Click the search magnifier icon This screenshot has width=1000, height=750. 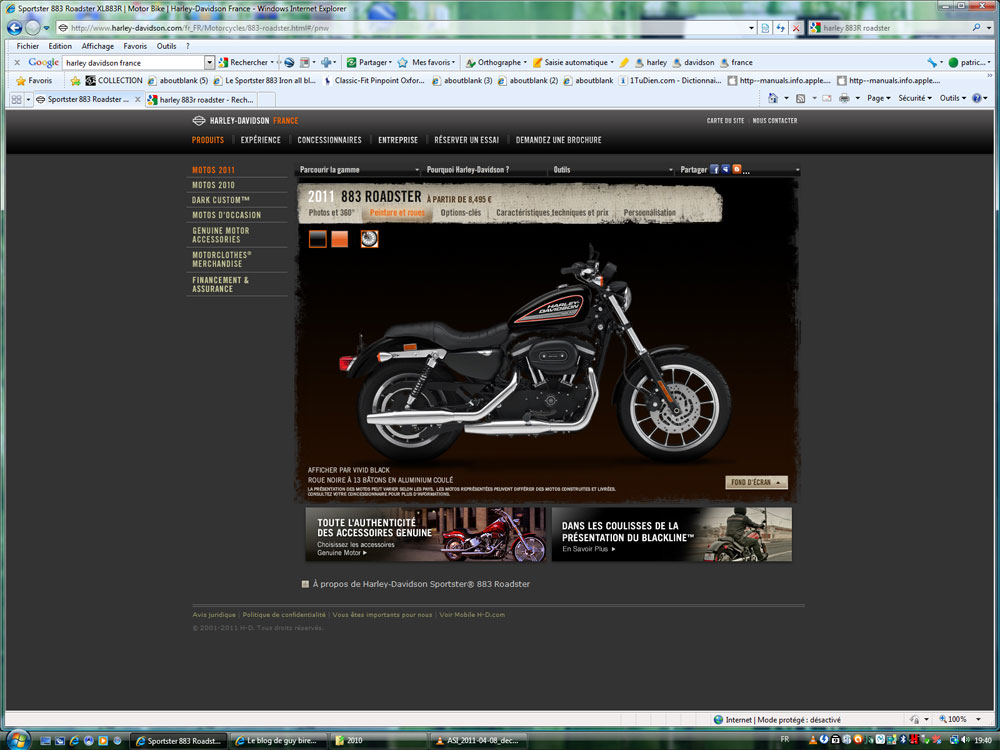(976, 27)
